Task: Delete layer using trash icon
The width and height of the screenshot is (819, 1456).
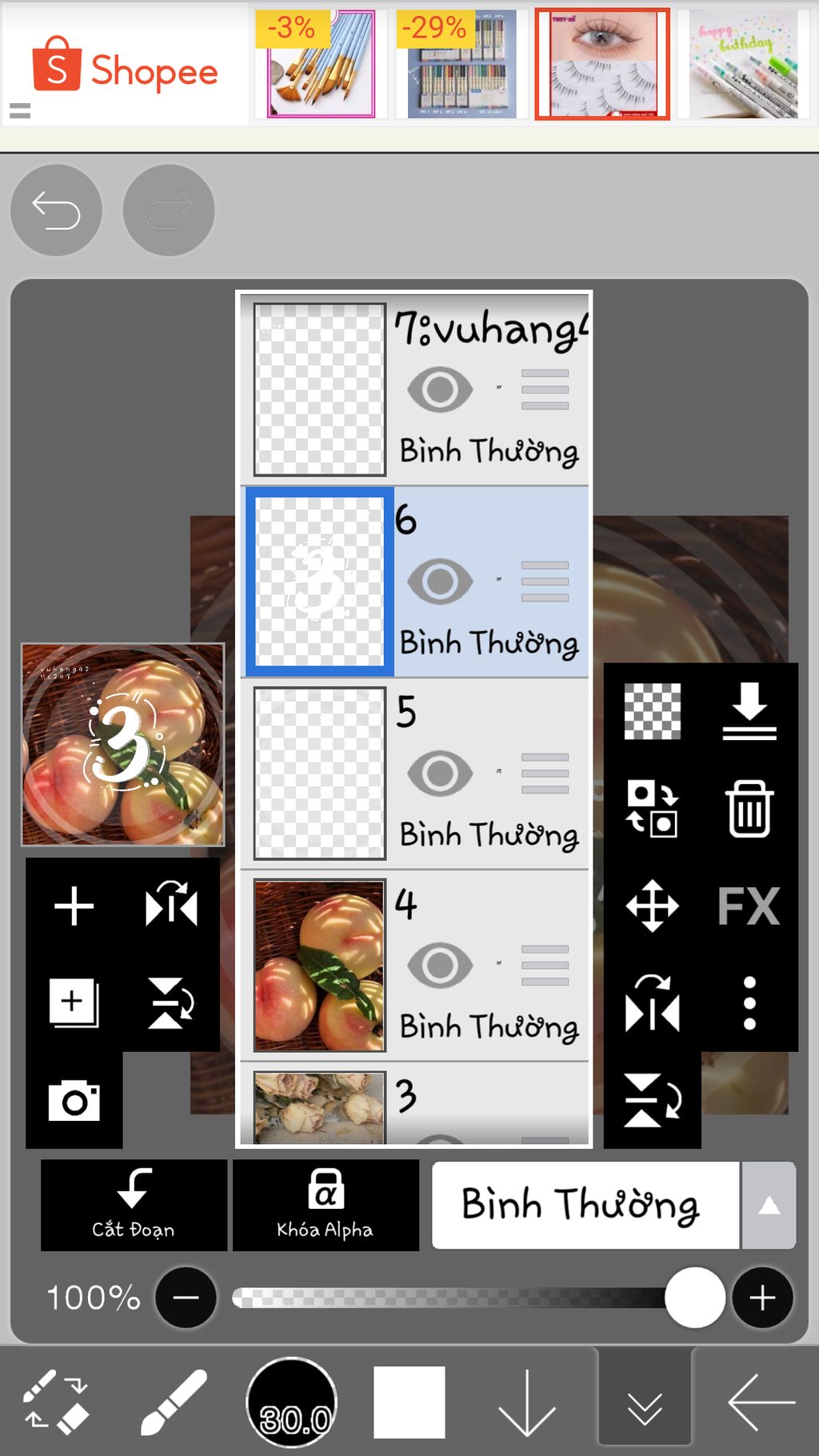Action: point(749,809)
